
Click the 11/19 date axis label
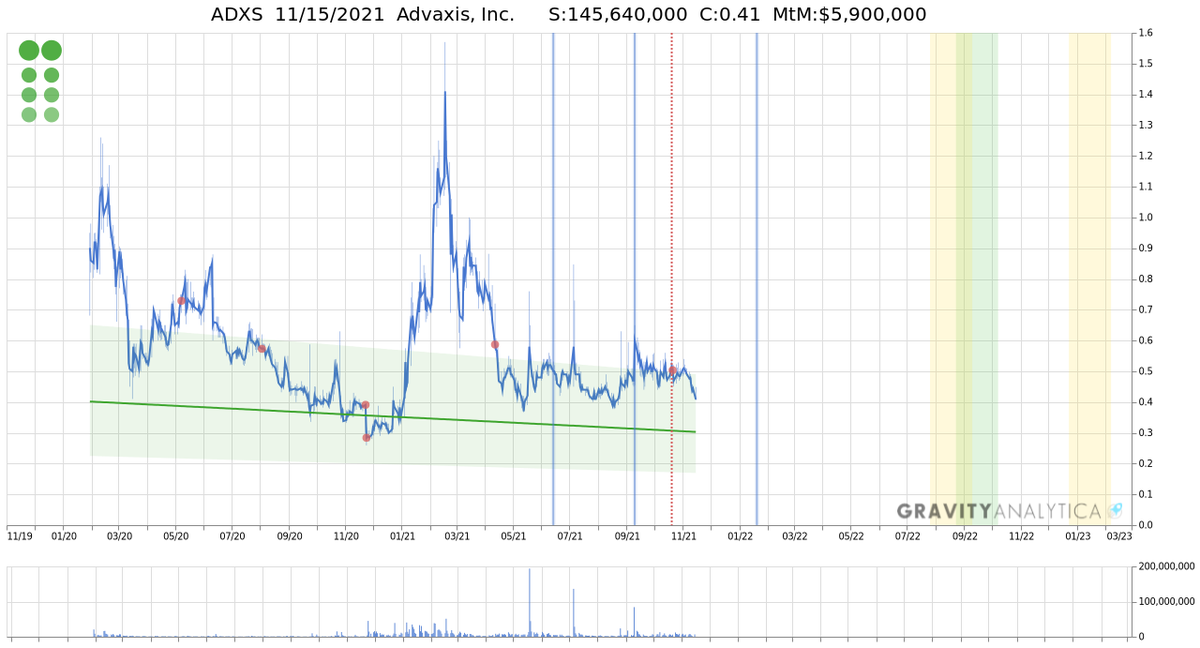20,536
